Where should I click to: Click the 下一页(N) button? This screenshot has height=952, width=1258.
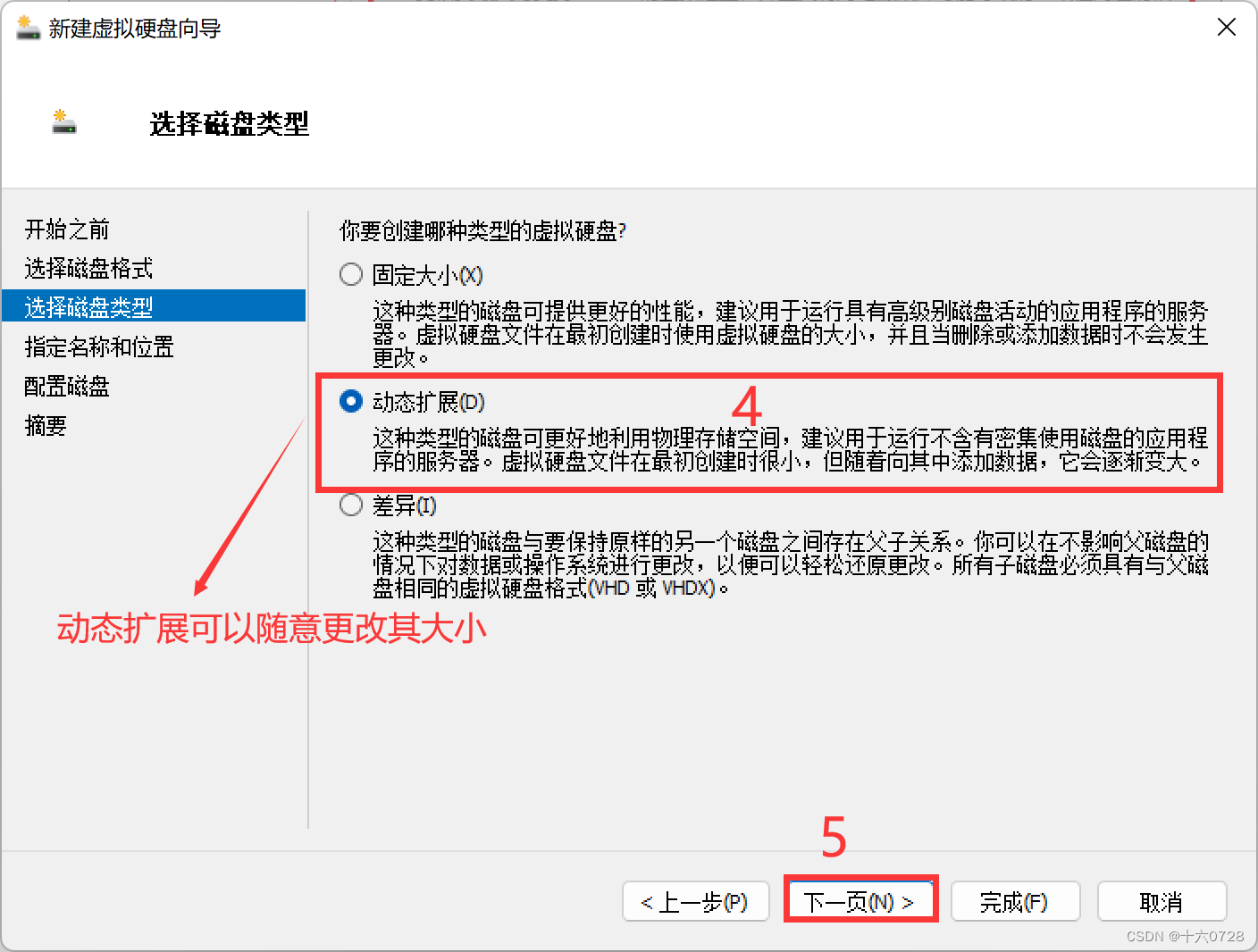[860, 901]
